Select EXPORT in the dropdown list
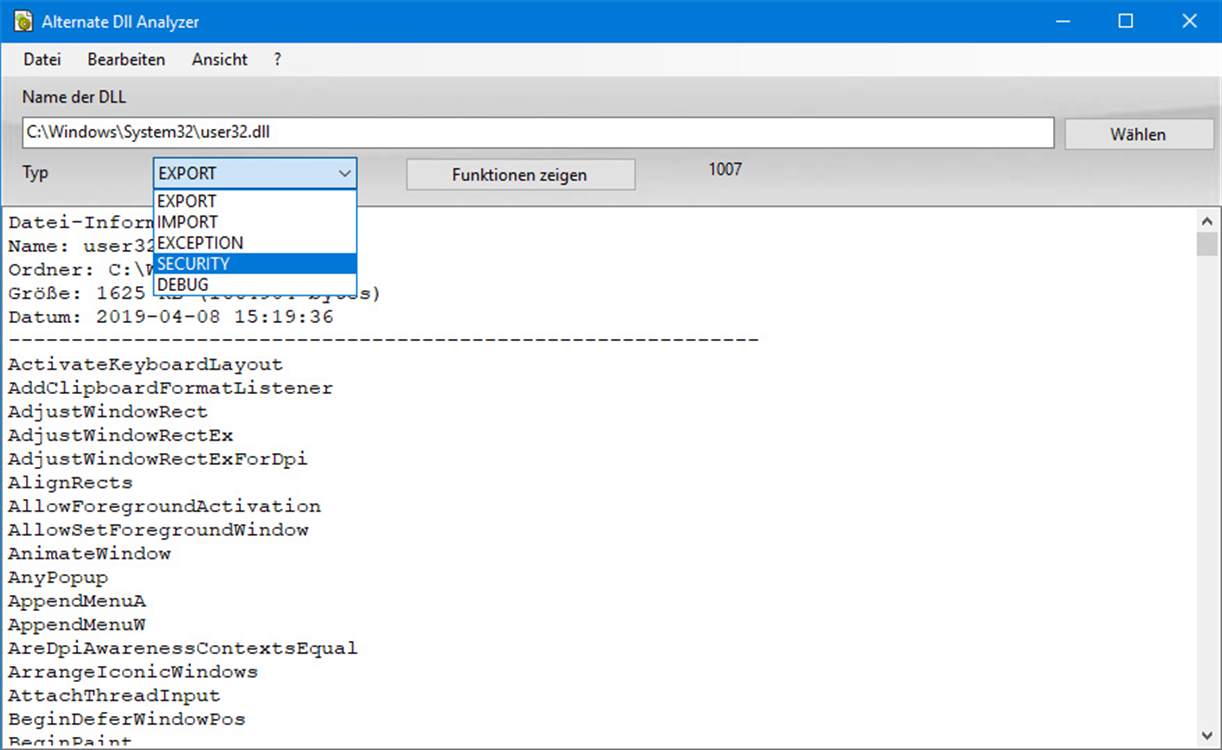The width and height of the screenshot is (1222, 750). pyautogui.click(x=255, y=201)
